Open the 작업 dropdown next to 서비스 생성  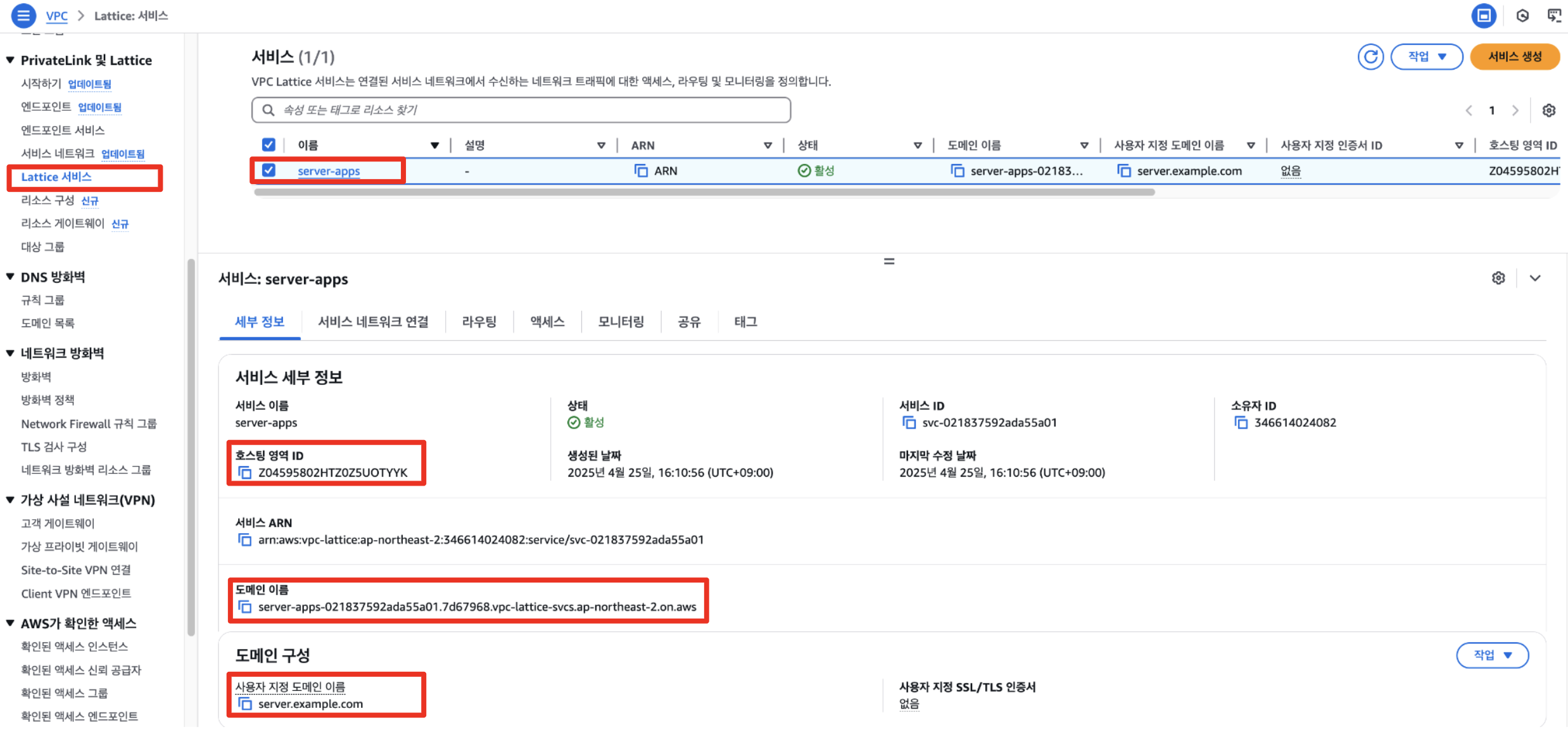[1426, 57]
